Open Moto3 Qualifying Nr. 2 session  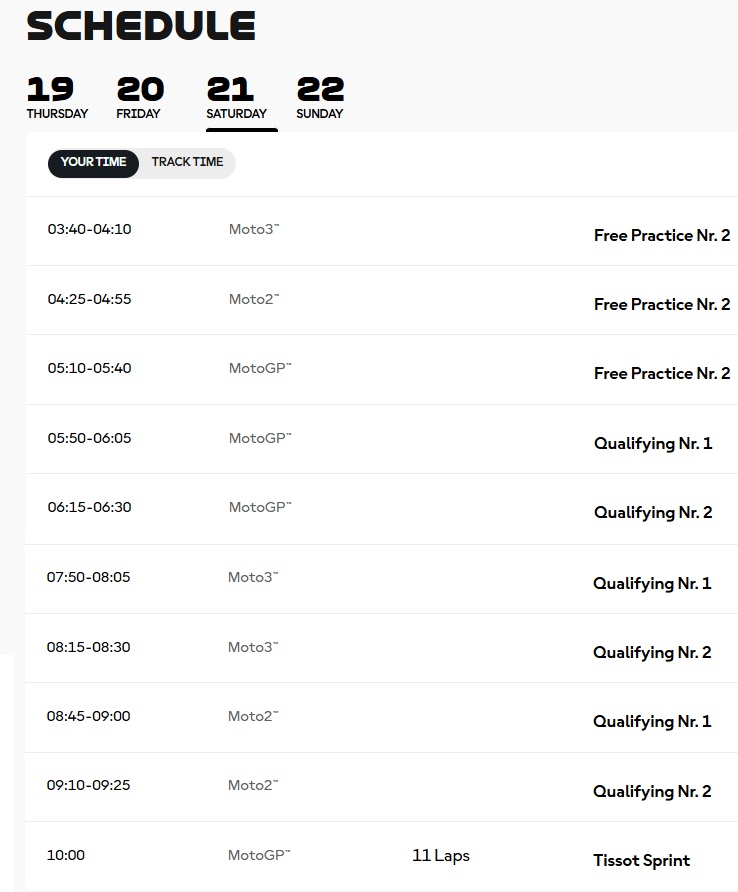(651, 652)
